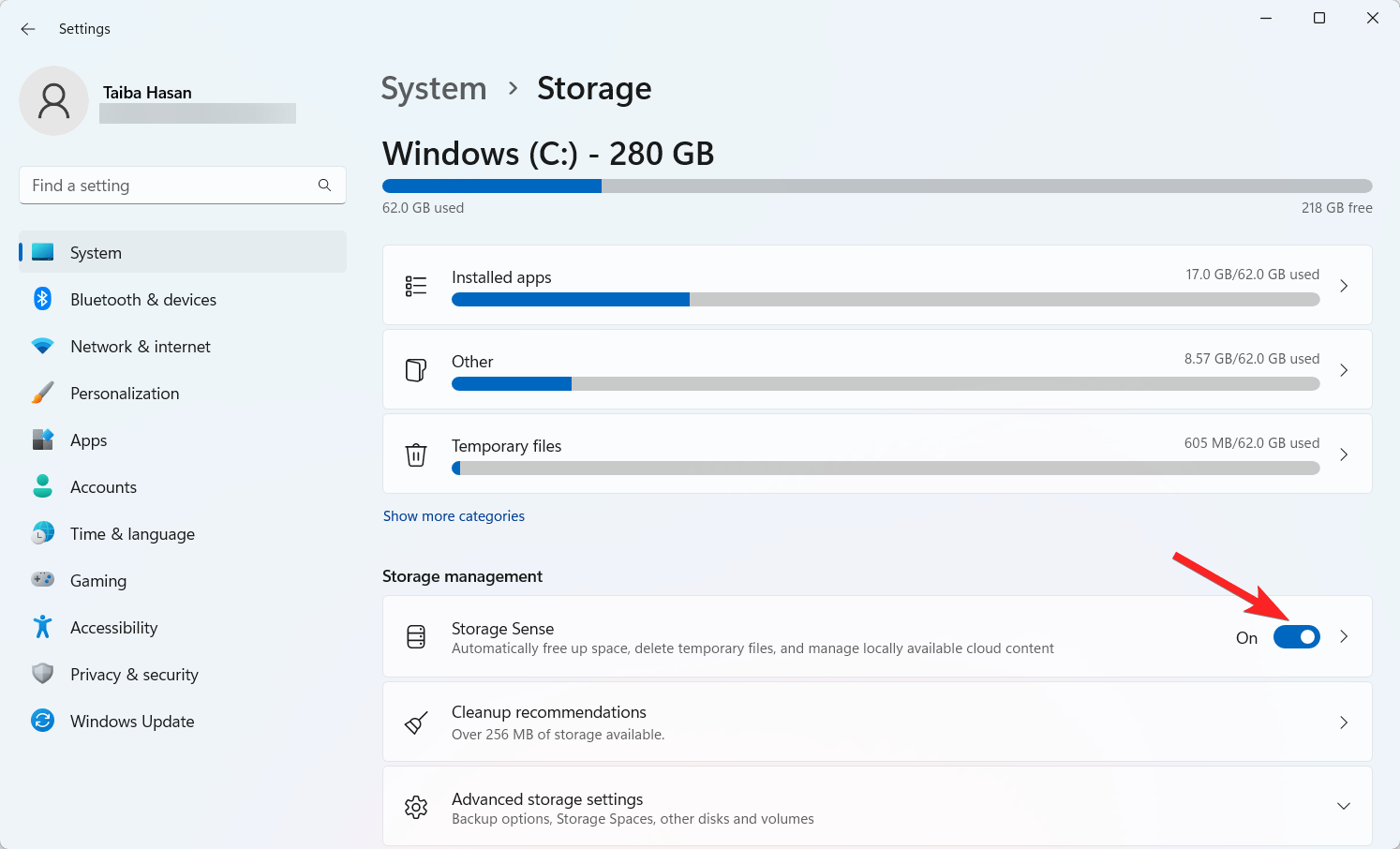Expand the Other storage category
Viewport: 1400px width, 849px height.
pos(1344,369)
